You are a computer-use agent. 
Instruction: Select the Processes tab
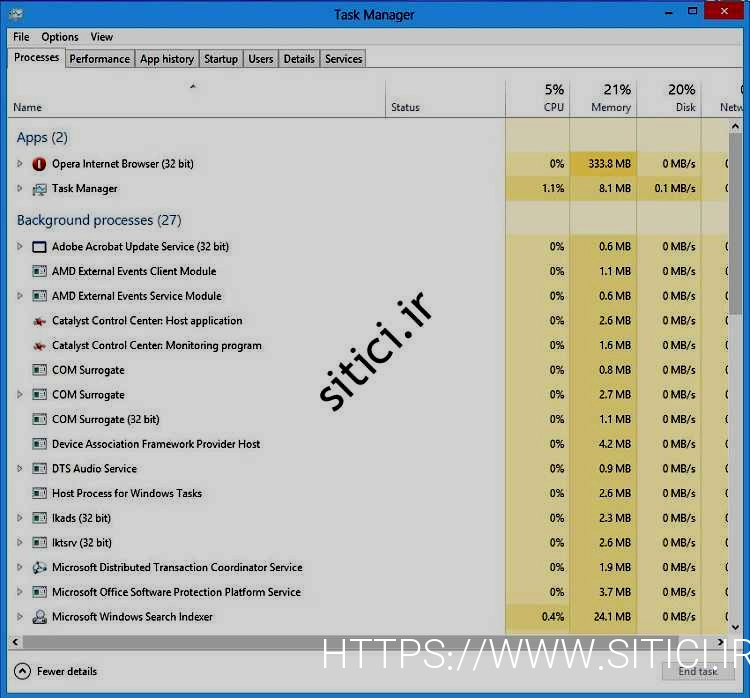[x=36, y=57]
